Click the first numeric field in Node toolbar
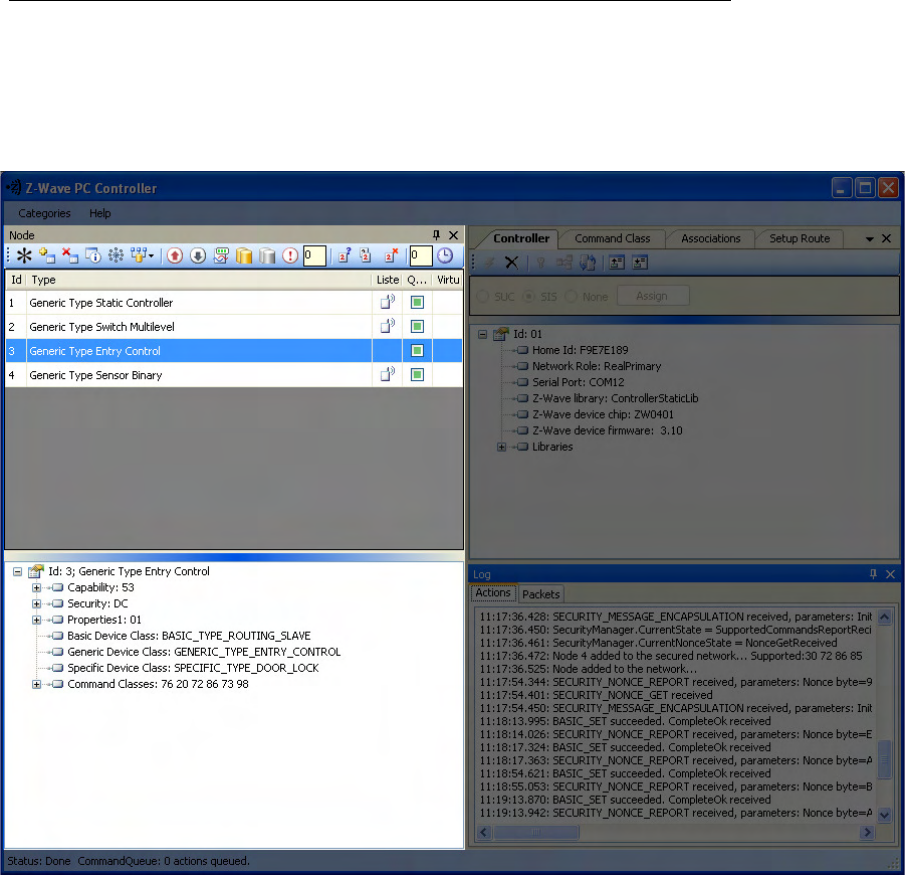905x875 pixels. (314, 256)
